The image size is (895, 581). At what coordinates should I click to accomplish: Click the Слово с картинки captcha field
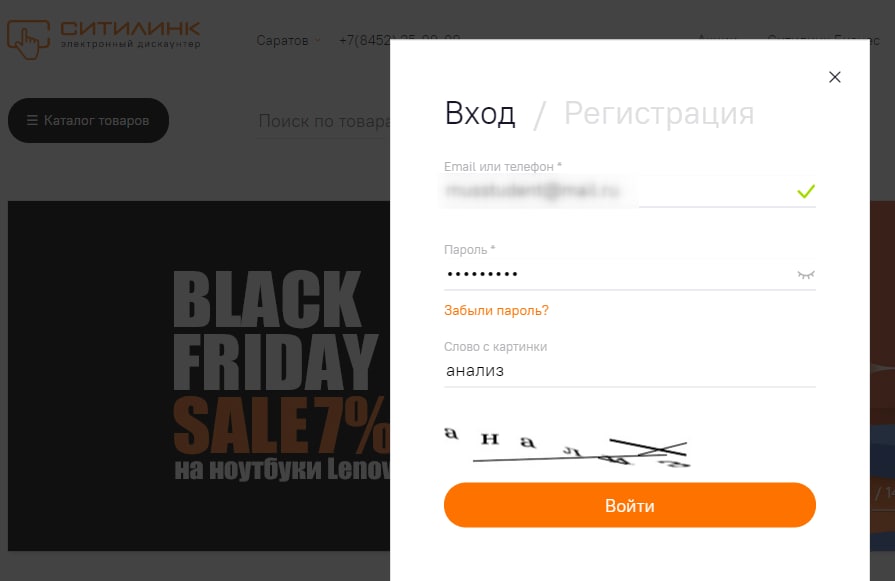point(630,371)
